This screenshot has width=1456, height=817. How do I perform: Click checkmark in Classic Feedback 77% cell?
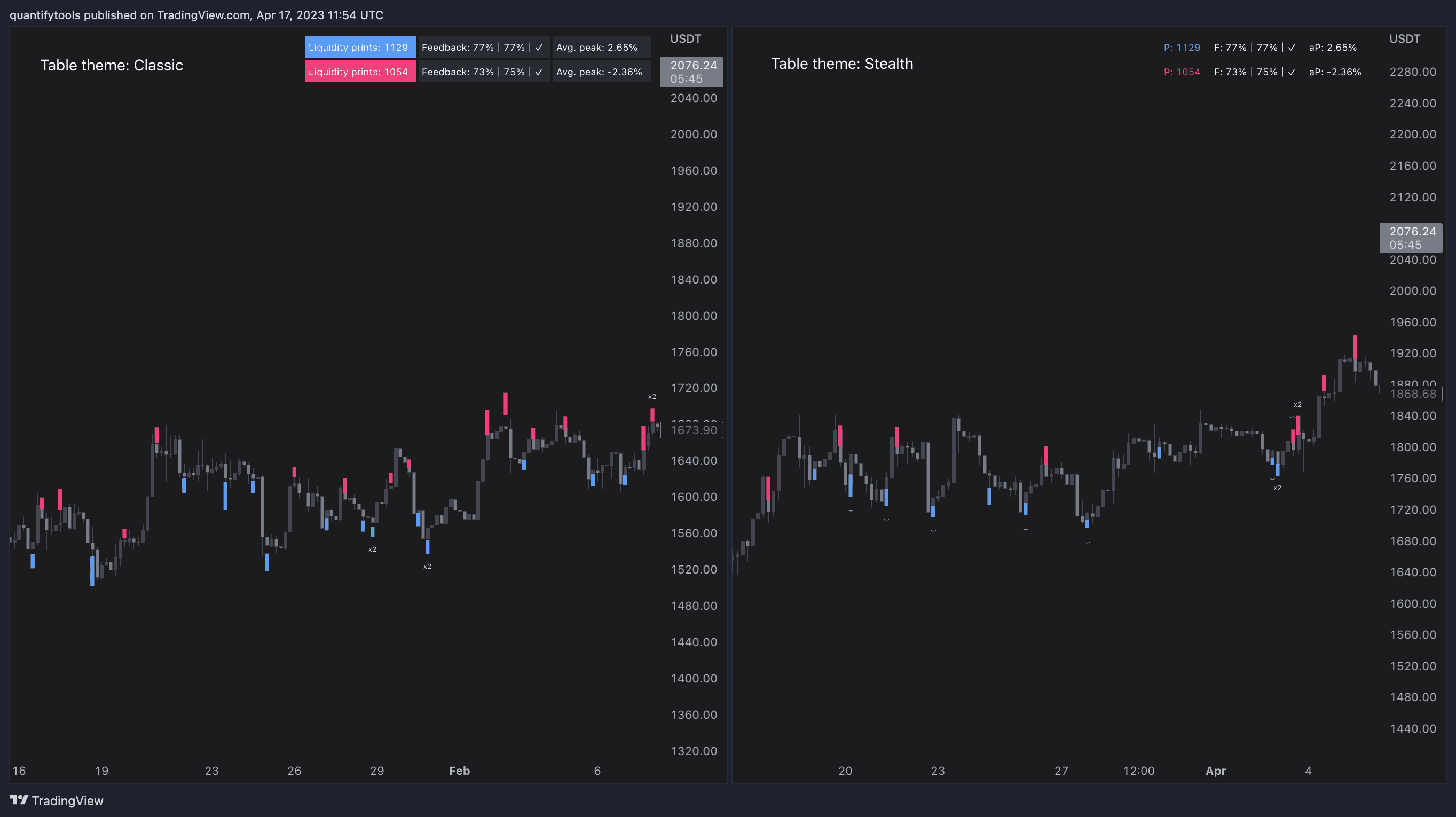pyautogui.click(x=539, y=48)
